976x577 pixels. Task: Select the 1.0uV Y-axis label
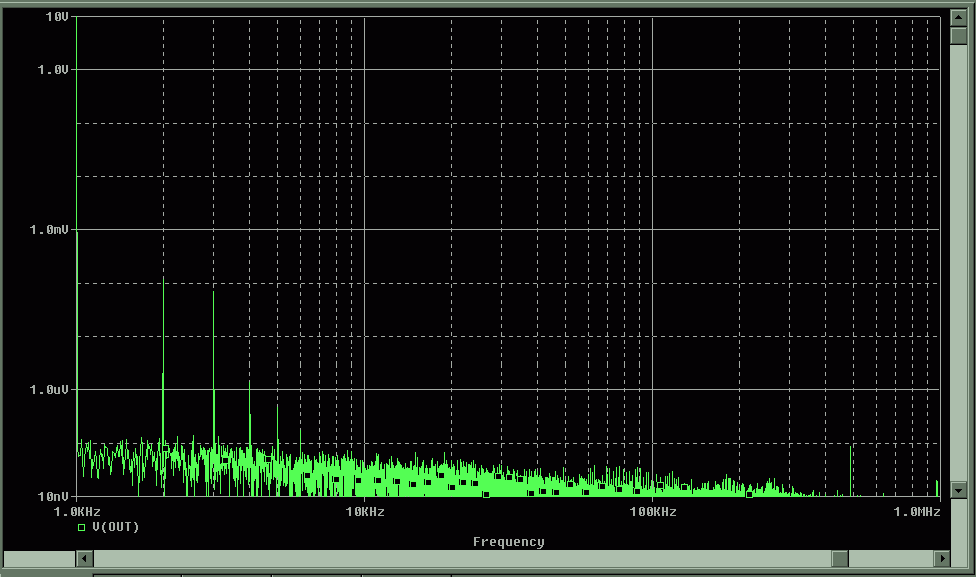tap(51, 389)
